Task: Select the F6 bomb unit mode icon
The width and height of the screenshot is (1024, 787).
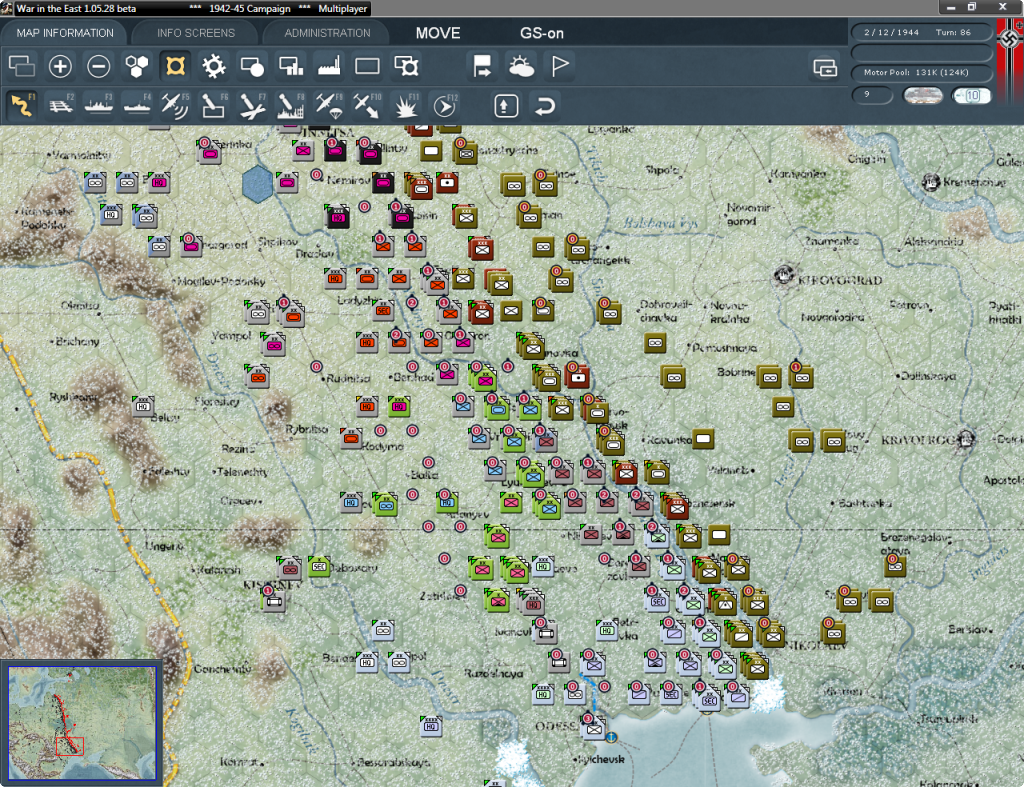Action: coord(214,105)
